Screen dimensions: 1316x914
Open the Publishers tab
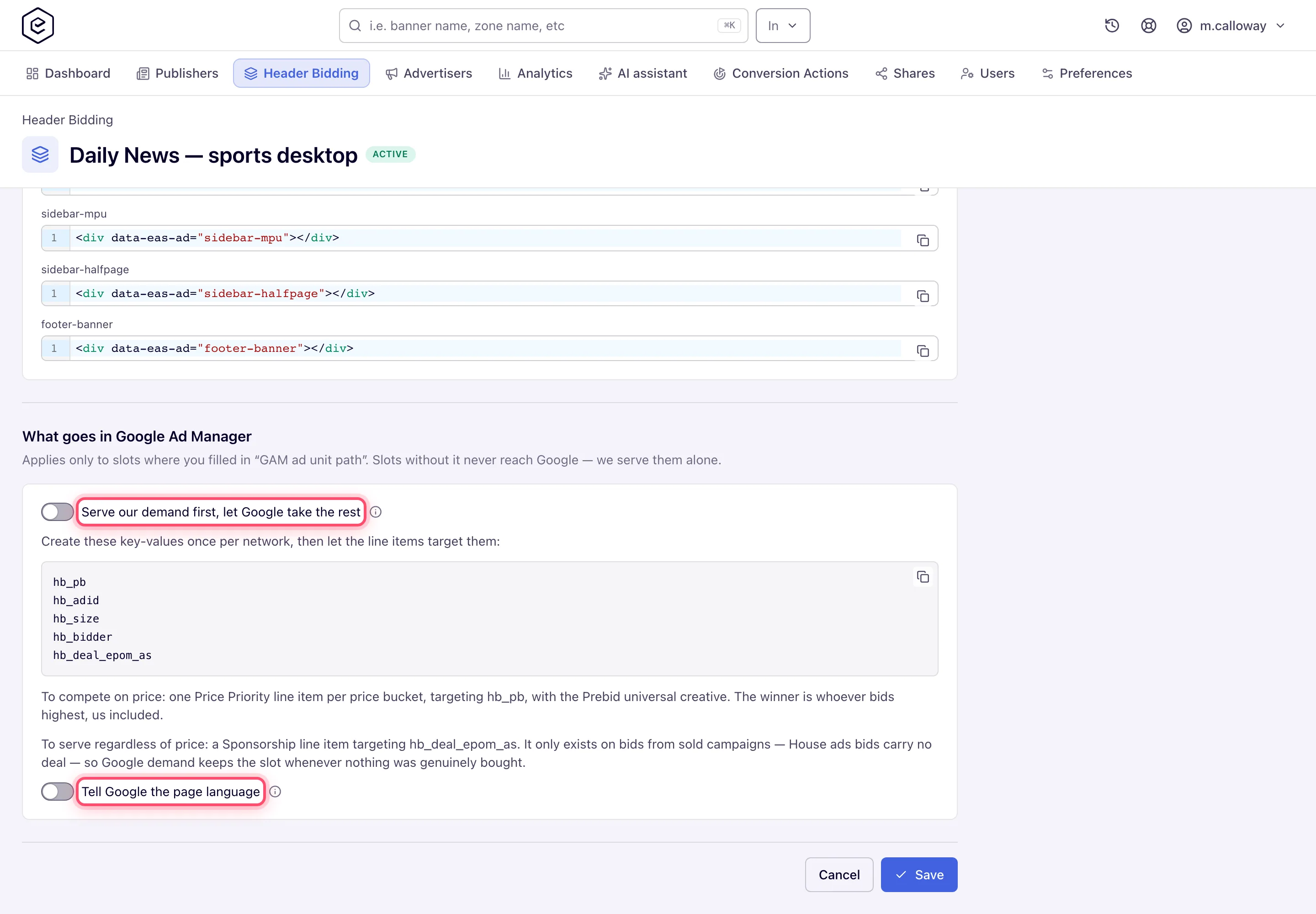point(178,73)
